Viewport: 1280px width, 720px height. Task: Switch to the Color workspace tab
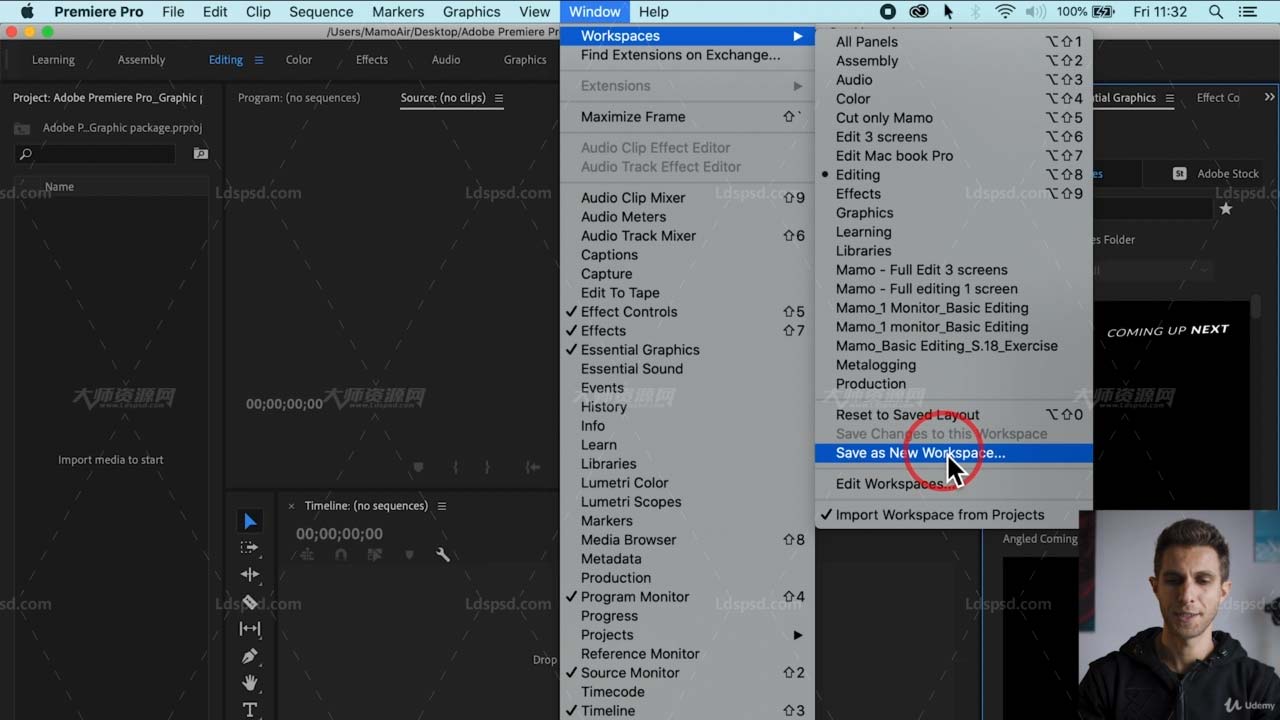tap(299, 60)
